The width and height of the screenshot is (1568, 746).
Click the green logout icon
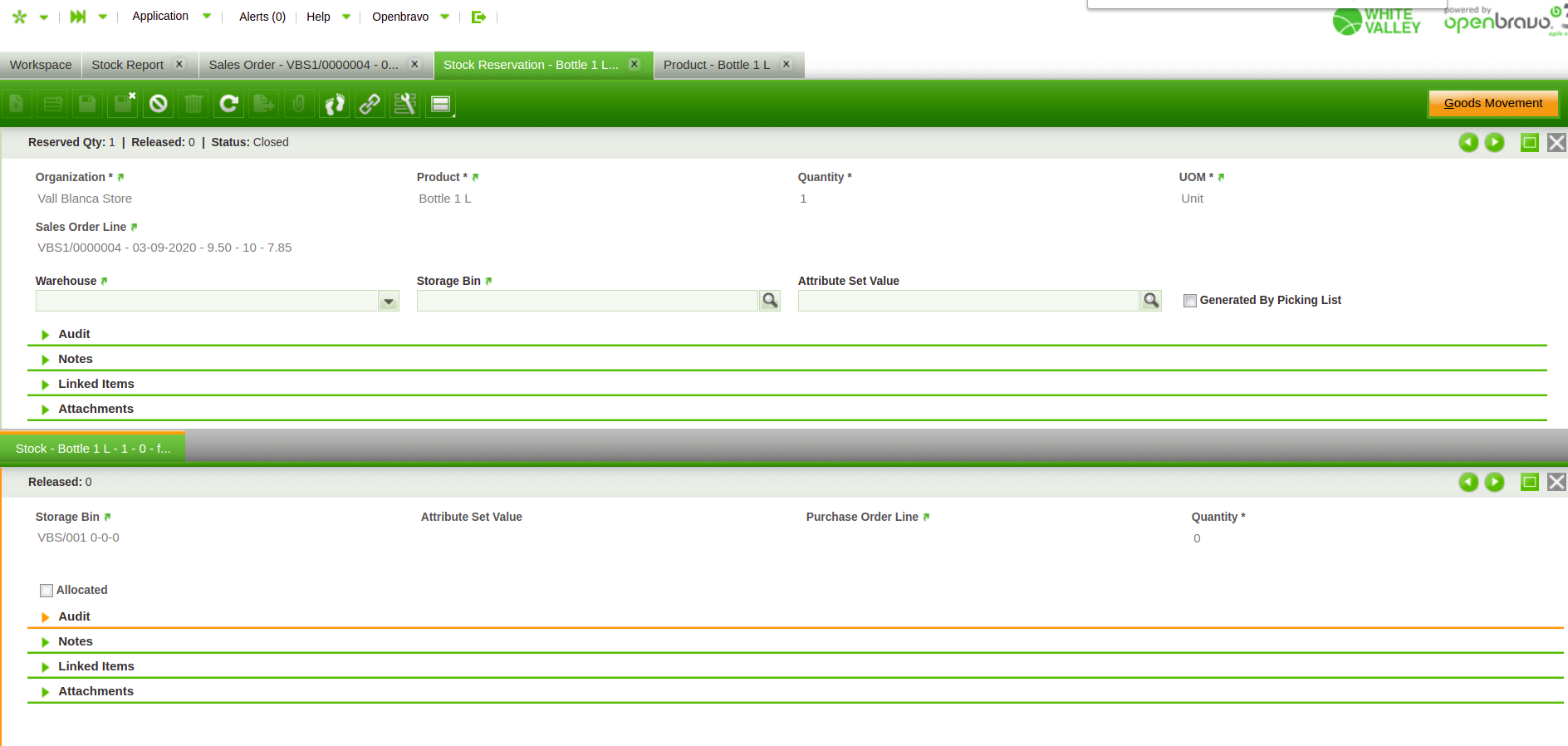[478, 17]
